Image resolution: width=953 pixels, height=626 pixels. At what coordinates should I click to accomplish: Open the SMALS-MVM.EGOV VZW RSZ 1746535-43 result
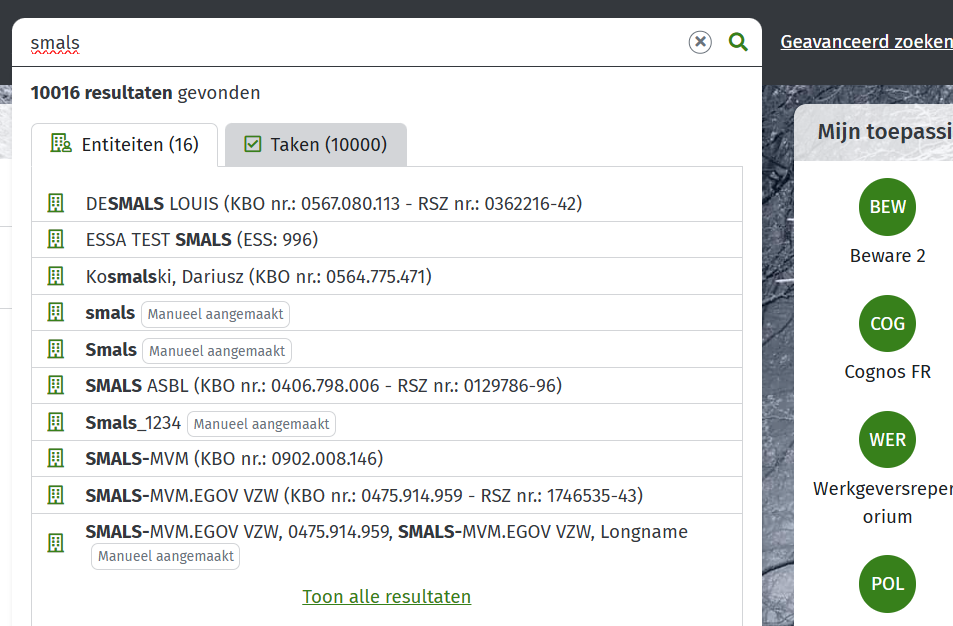click(x=387, y=495)
